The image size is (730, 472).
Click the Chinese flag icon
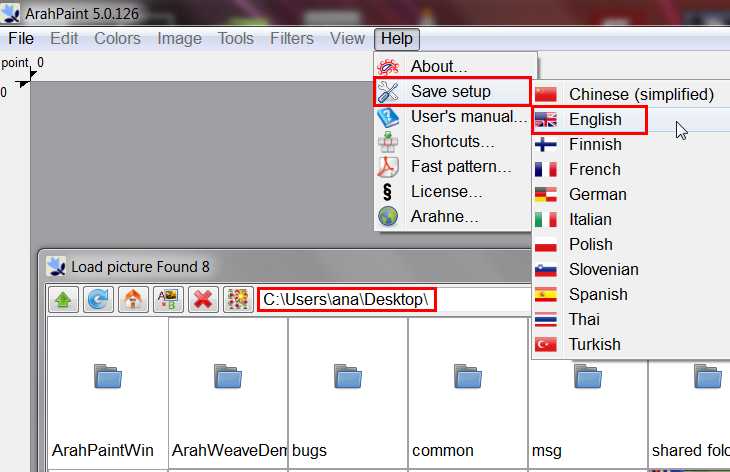pyautogui.click(x=546, y=94)
